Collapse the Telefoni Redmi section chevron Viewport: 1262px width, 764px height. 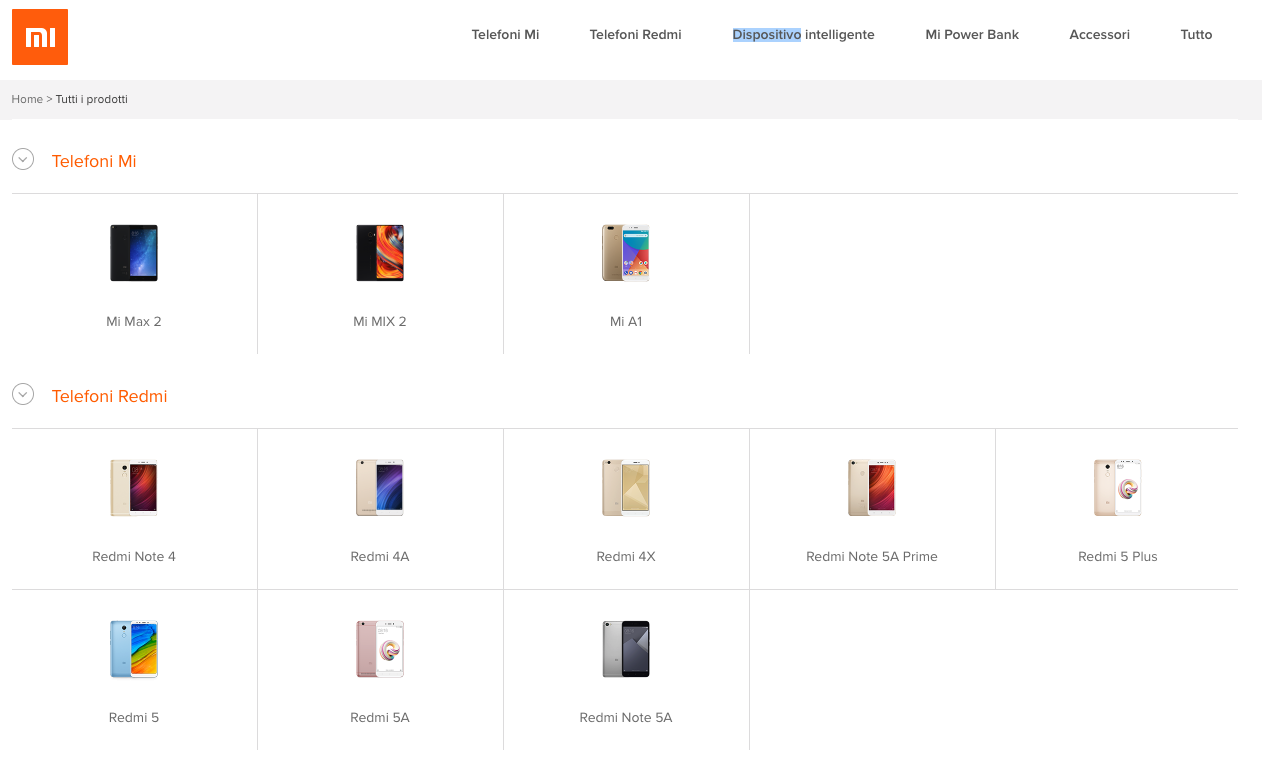[x=23, y=394]
